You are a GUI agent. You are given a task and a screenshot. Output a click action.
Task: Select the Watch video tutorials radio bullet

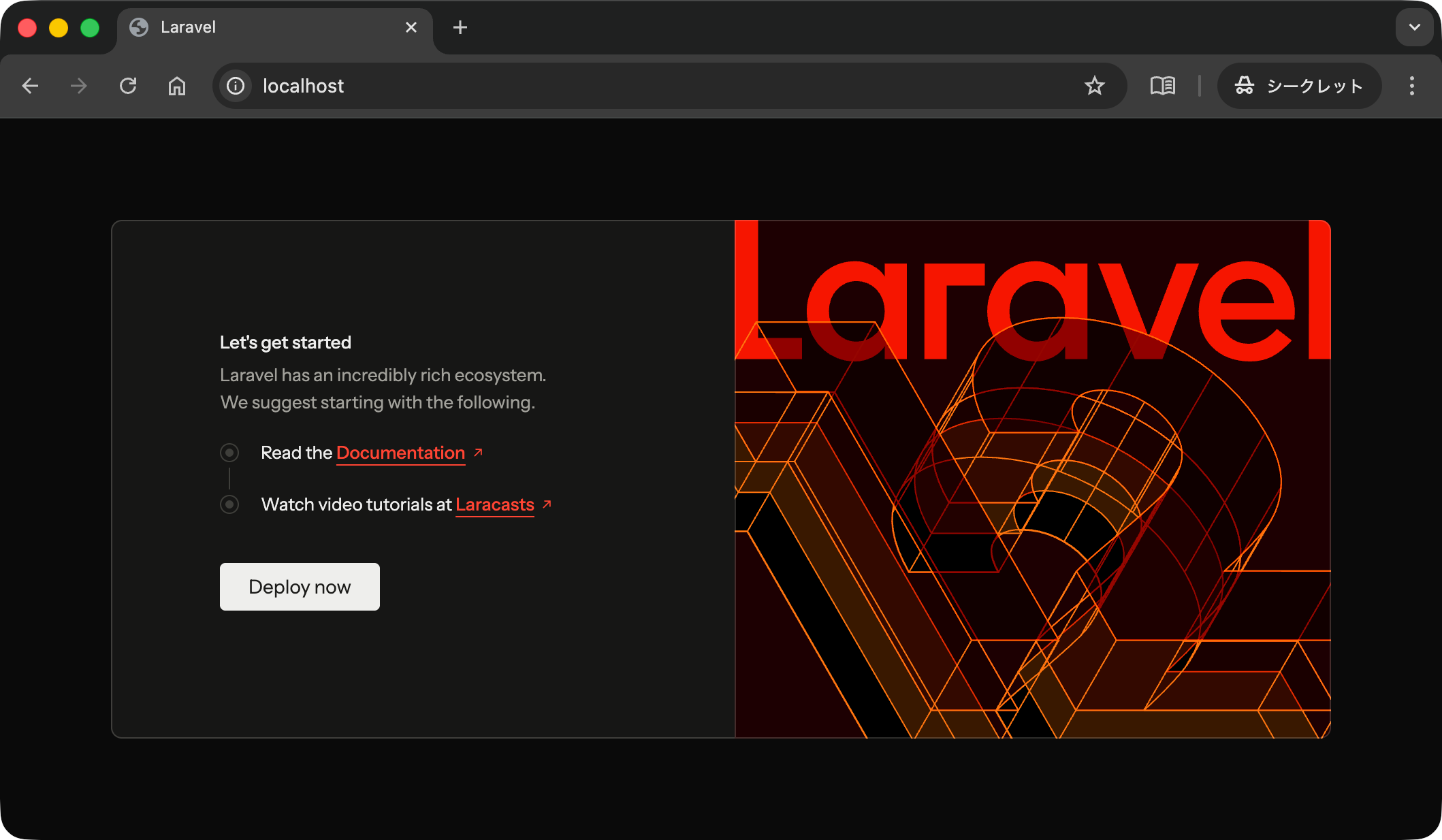[229, 504]
